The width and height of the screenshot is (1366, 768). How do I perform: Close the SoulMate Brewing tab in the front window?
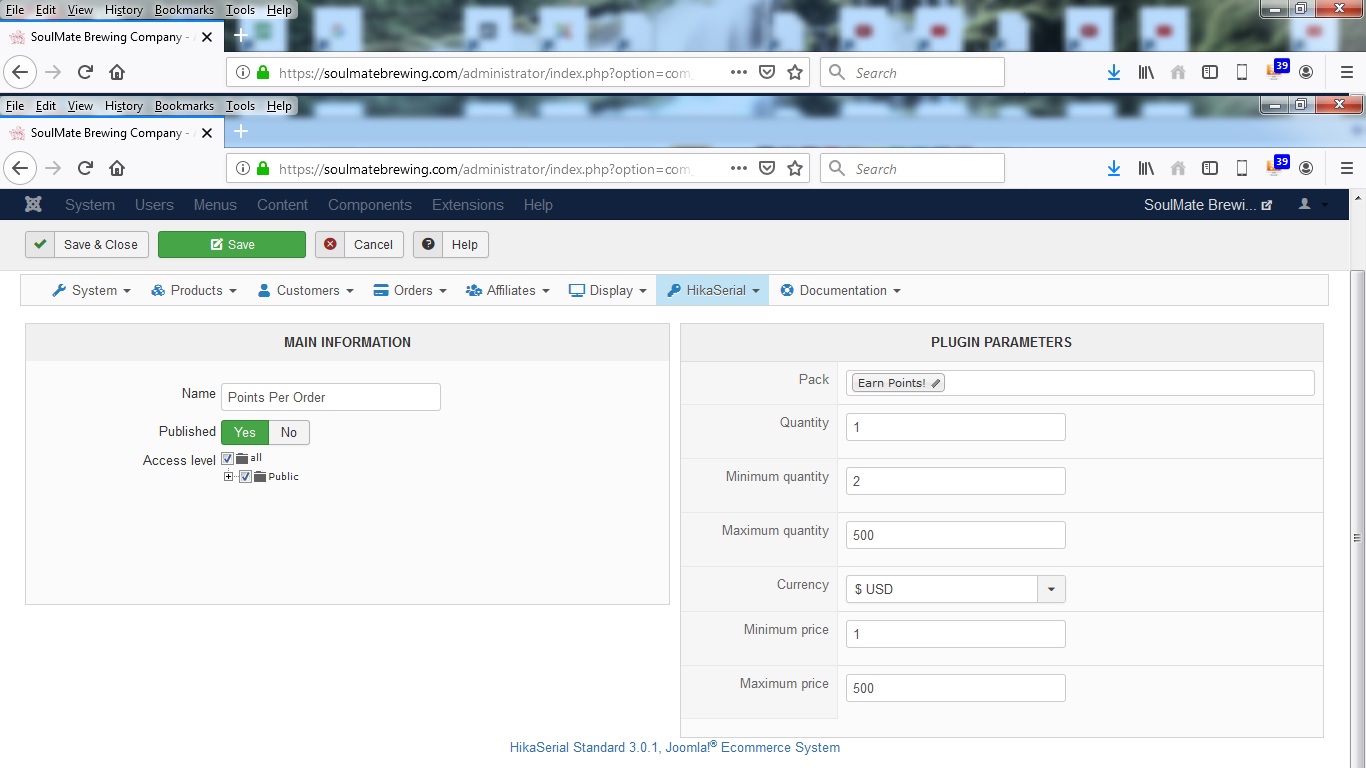207,132
